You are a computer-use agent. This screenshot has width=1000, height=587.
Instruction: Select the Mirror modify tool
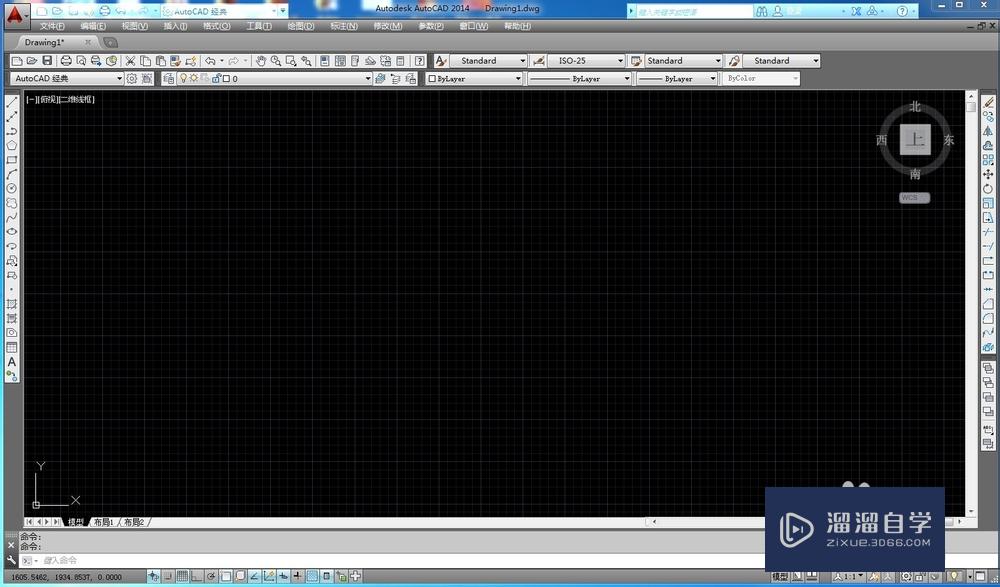[988, 131]
